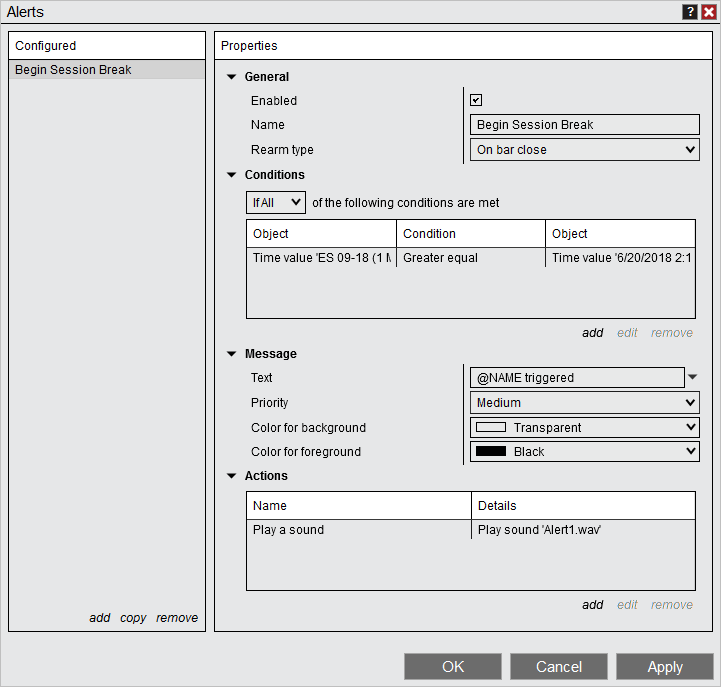The width and height of the screenshot is (721, 687).
Task: Collapse the General section
Action: pos(232,77)
